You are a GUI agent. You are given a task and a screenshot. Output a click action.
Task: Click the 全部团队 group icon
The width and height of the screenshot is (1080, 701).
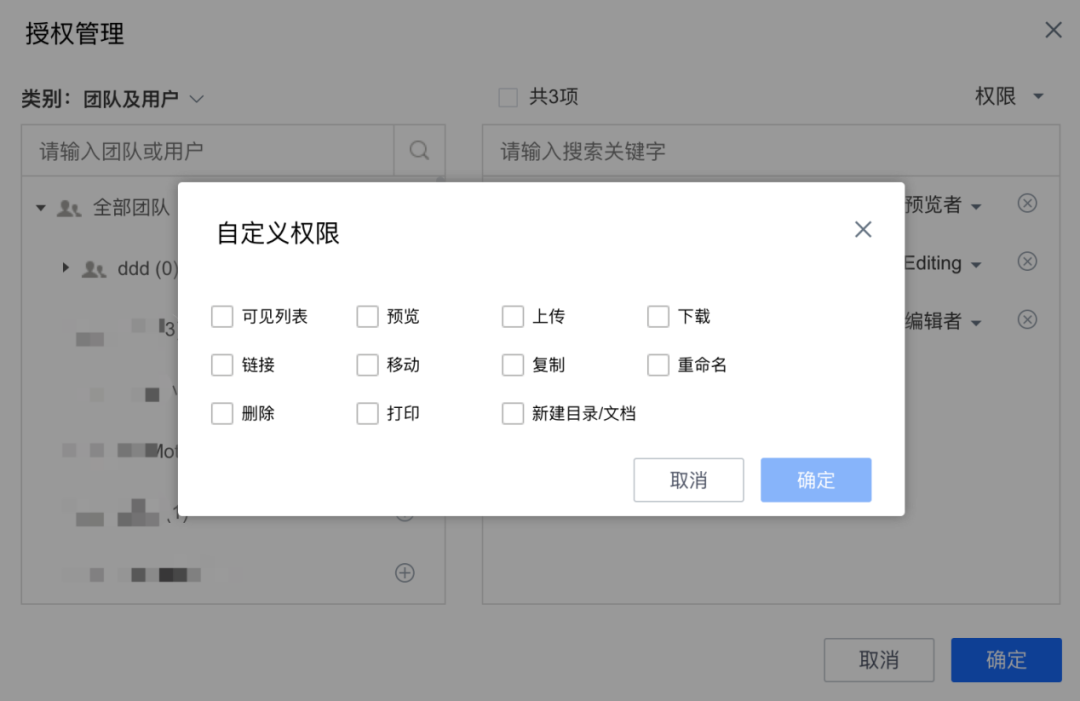point(69,207)
